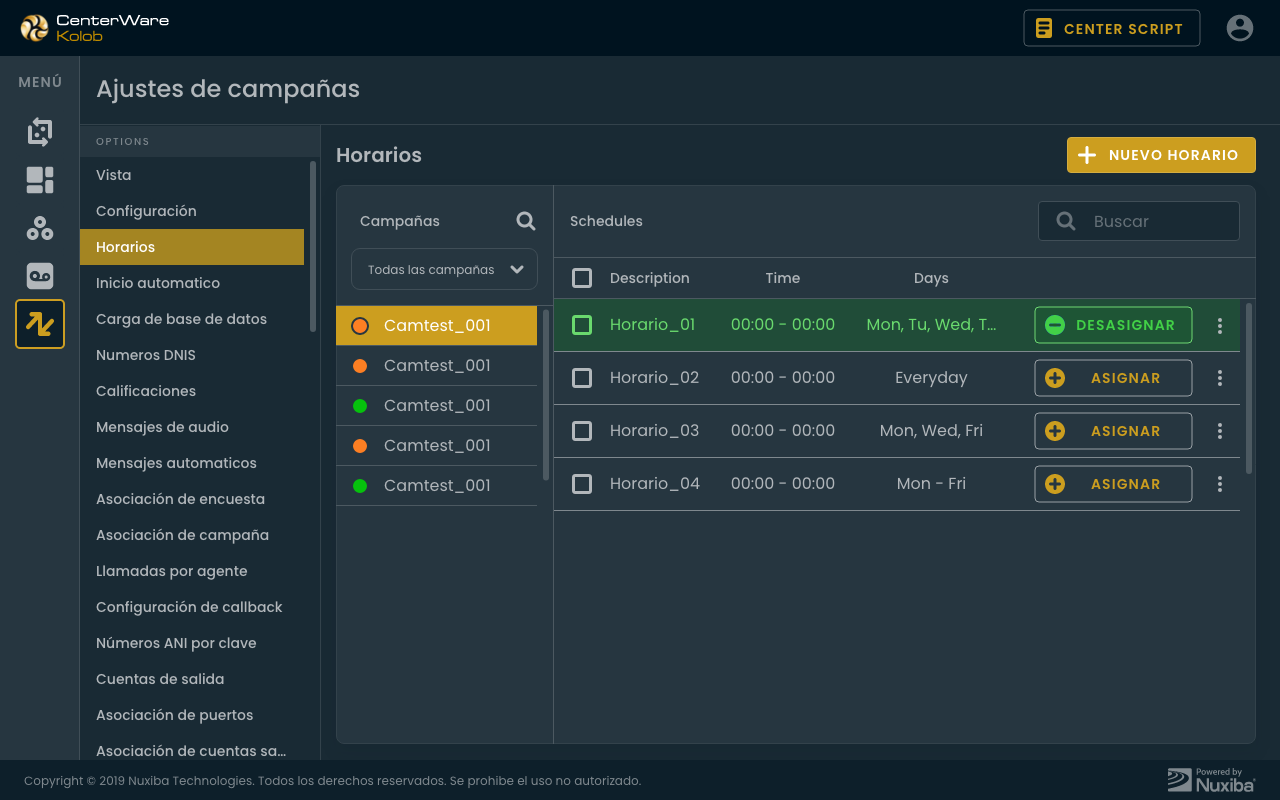Open more options for Horario_02
The height and width of the screenshot is (800, 1280).
coord(1220,378)
